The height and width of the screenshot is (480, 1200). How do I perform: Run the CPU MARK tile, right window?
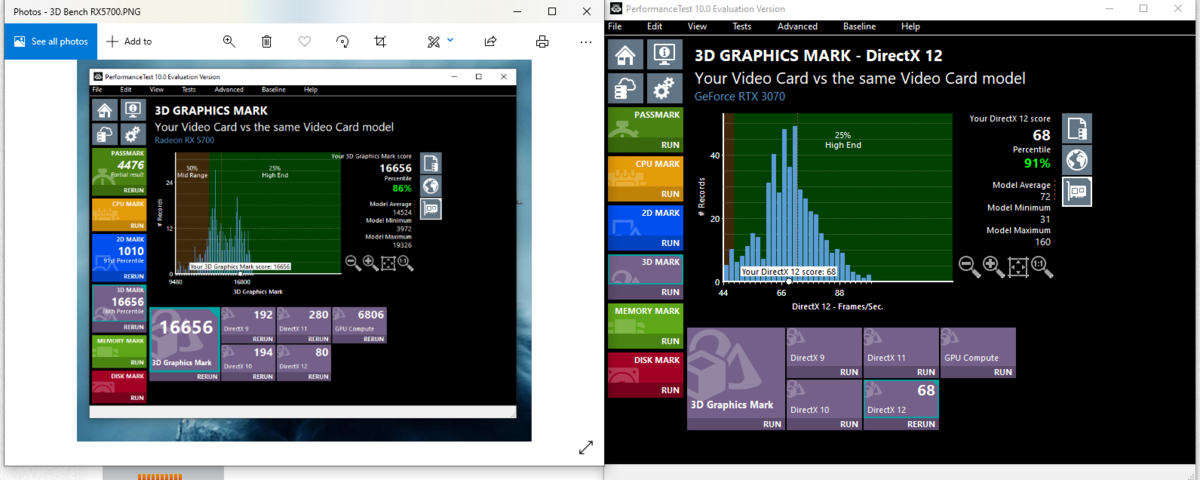[645, 179]
